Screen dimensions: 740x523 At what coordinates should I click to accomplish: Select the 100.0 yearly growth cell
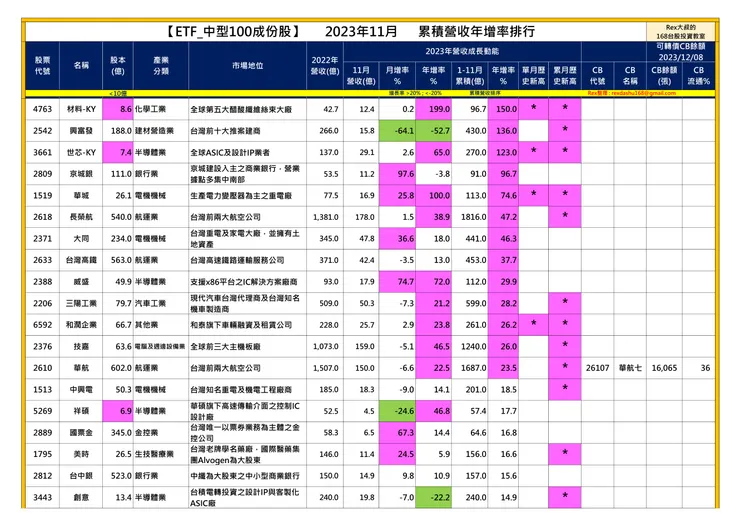pyautogui.click(x=433, y=195)
